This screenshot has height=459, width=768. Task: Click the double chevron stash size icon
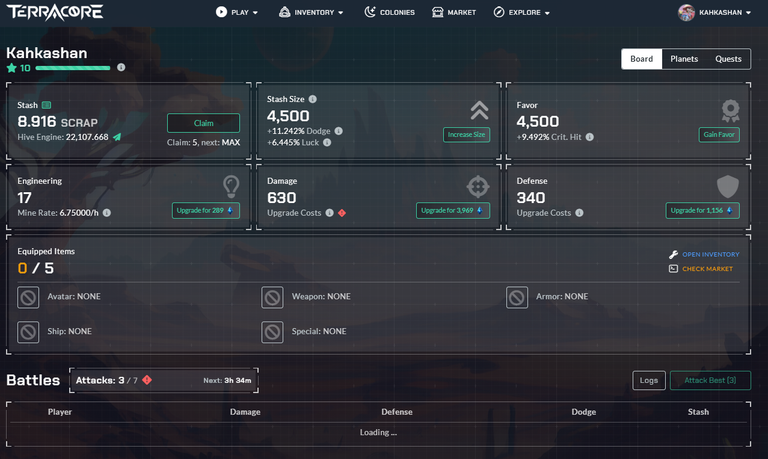click(480, 110)
